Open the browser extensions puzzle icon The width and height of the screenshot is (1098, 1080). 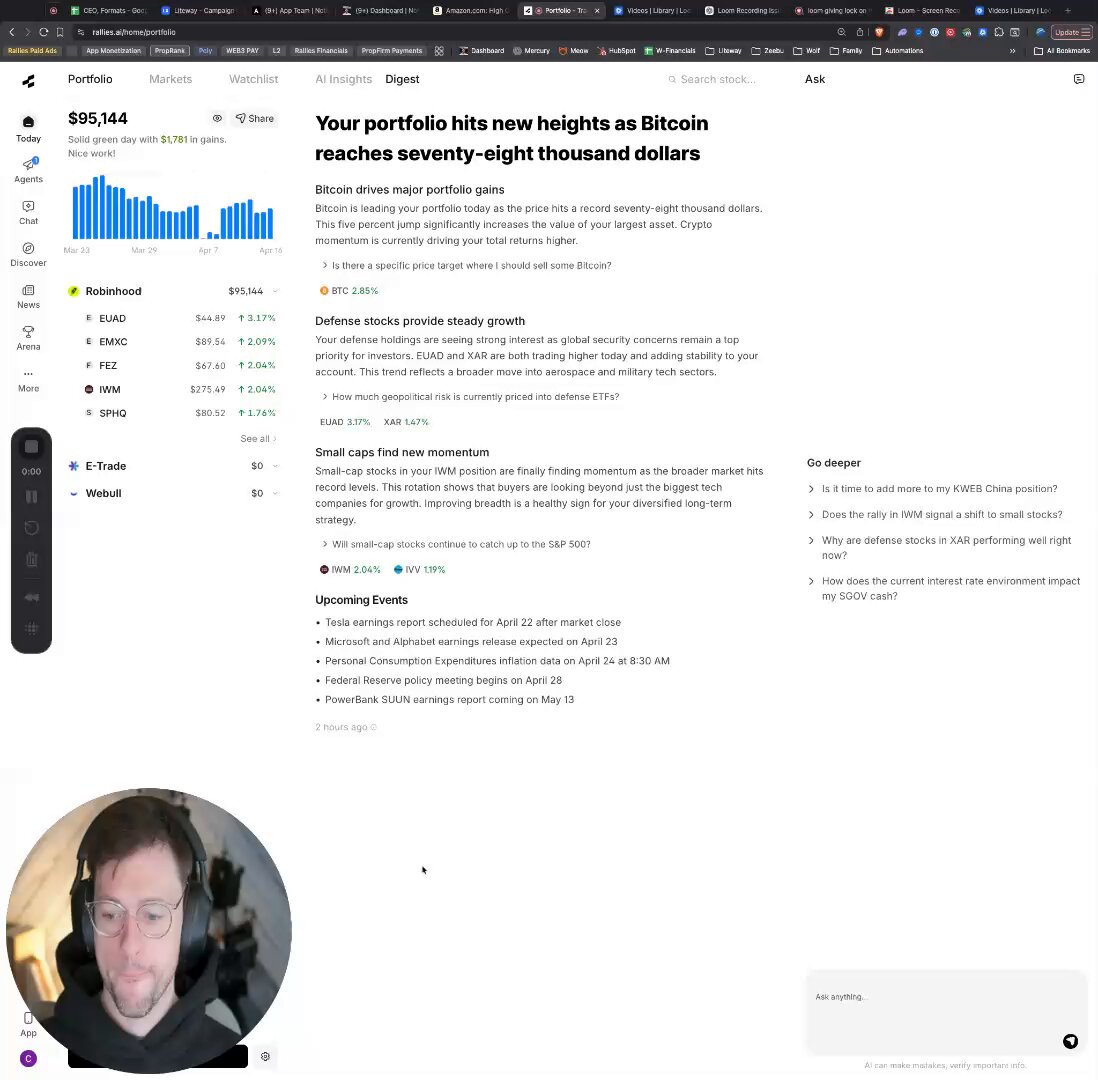click(999, 32)
